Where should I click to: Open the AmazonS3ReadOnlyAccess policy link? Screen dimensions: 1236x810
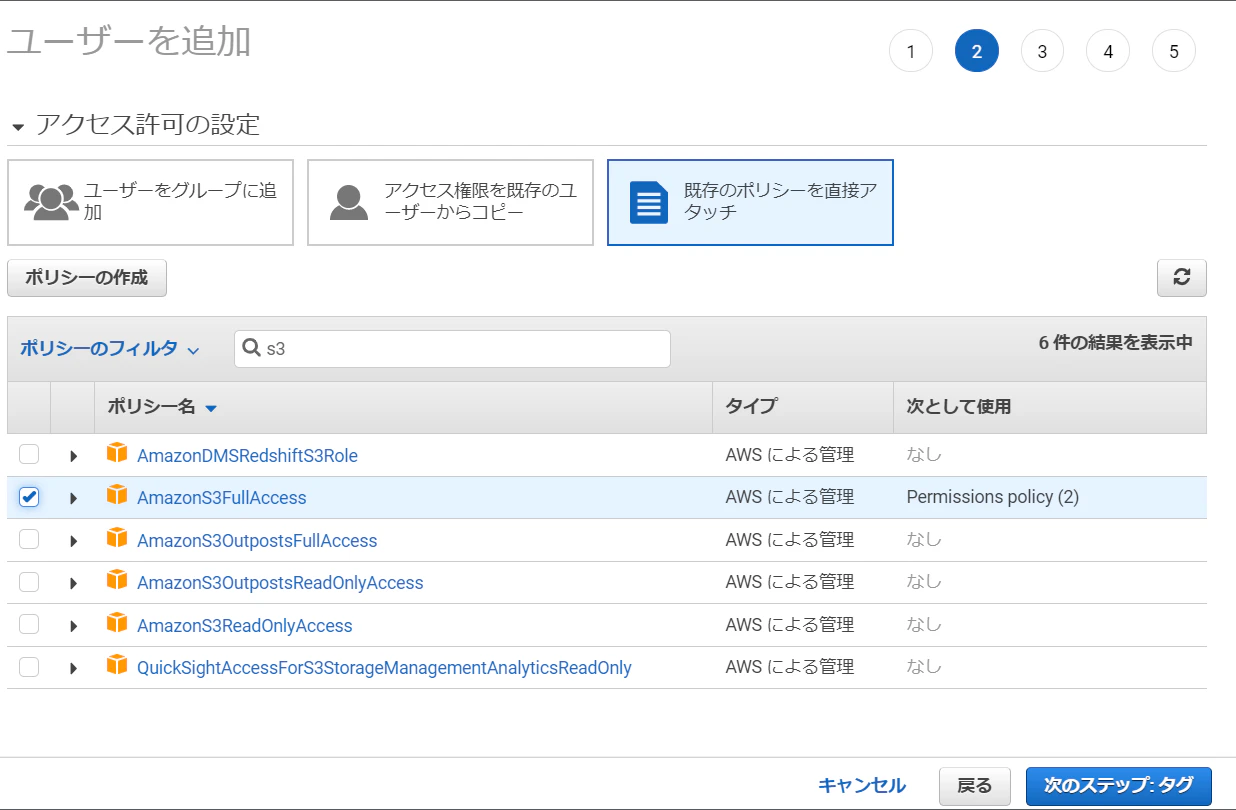click(245, 626)
